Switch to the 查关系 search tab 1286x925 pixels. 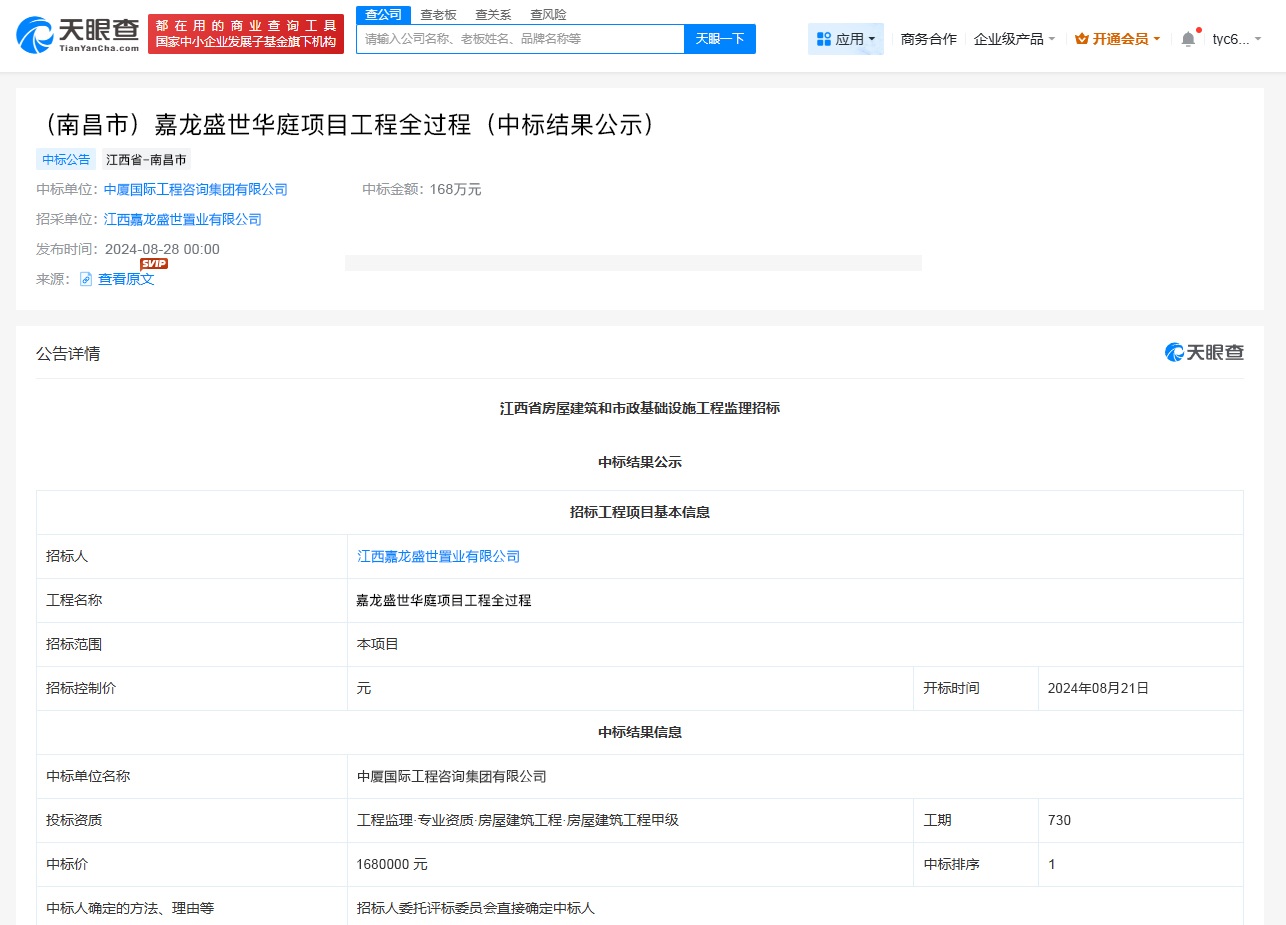(x=493, y=14)
